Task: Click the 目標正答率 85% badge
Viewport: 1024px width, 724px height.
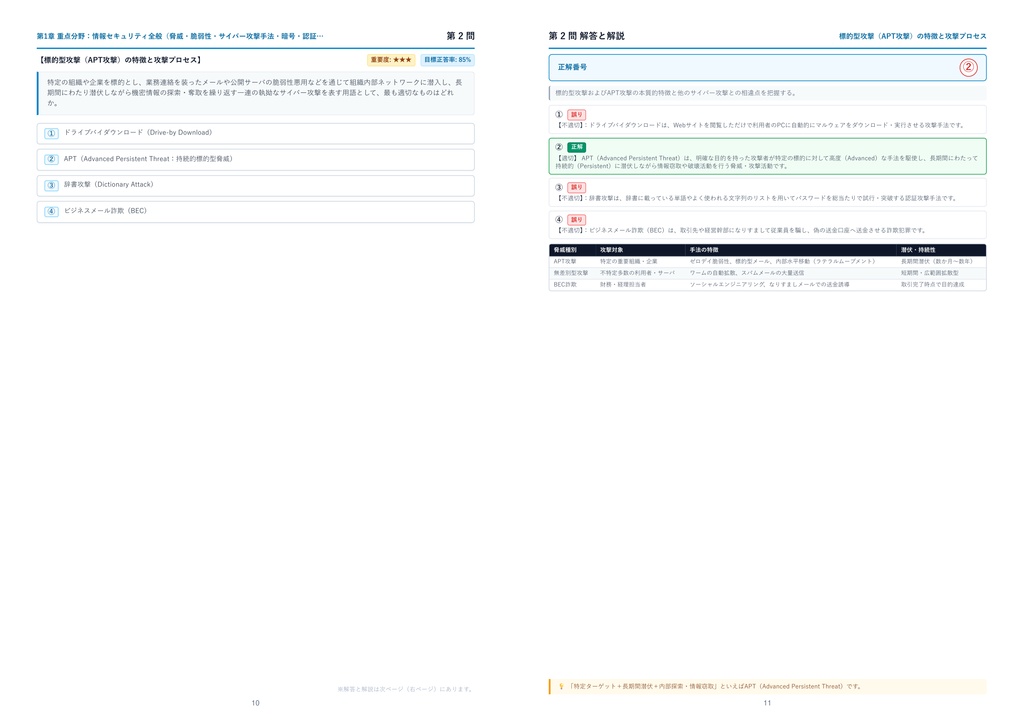Action: point(447,60)
